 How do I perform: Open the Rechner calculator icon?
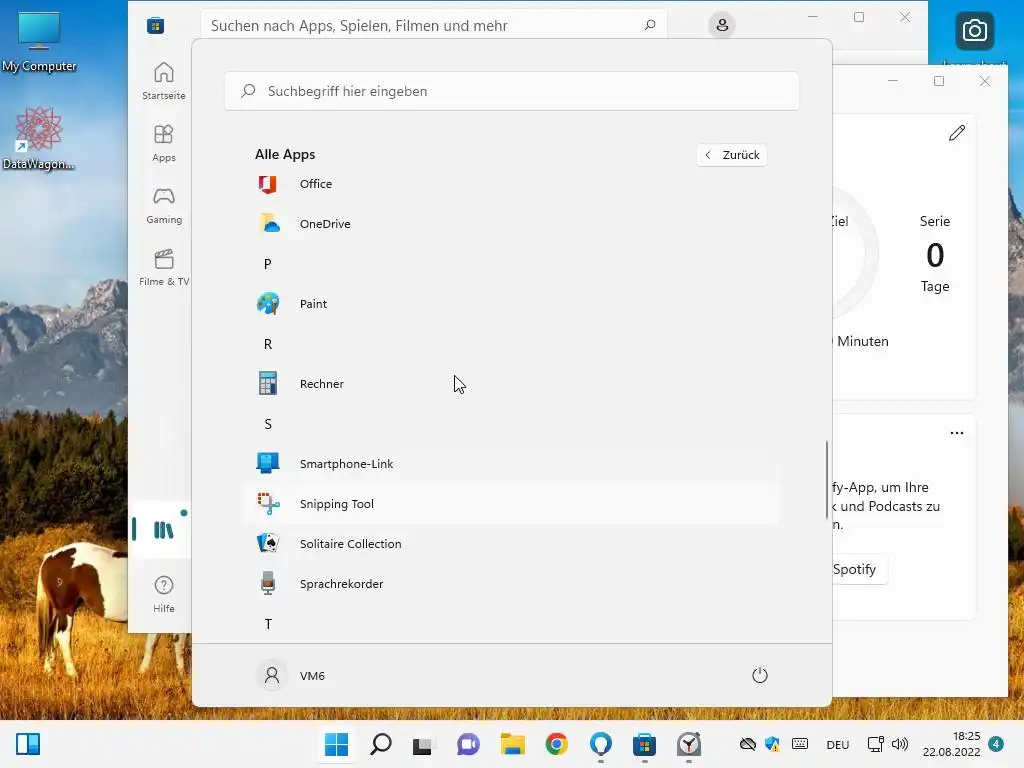(x=268, y=384)
